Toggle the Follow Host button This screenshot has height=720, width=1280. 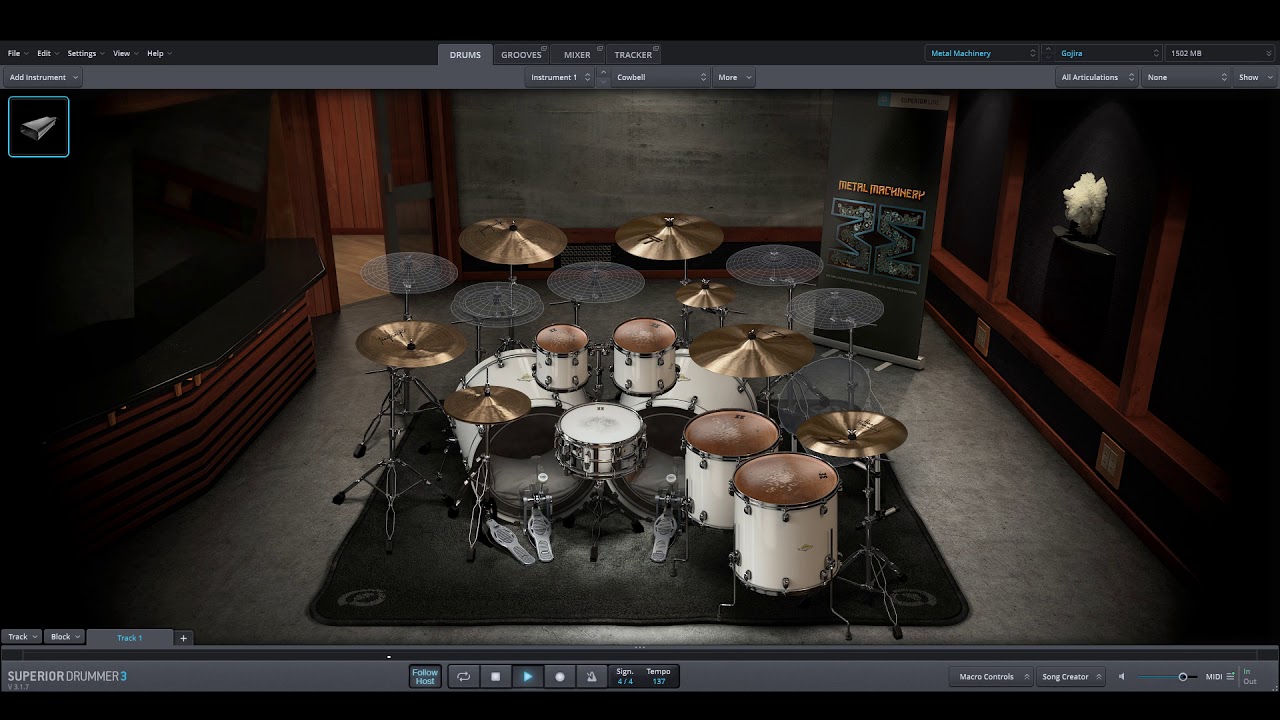(x=425, y=677)
